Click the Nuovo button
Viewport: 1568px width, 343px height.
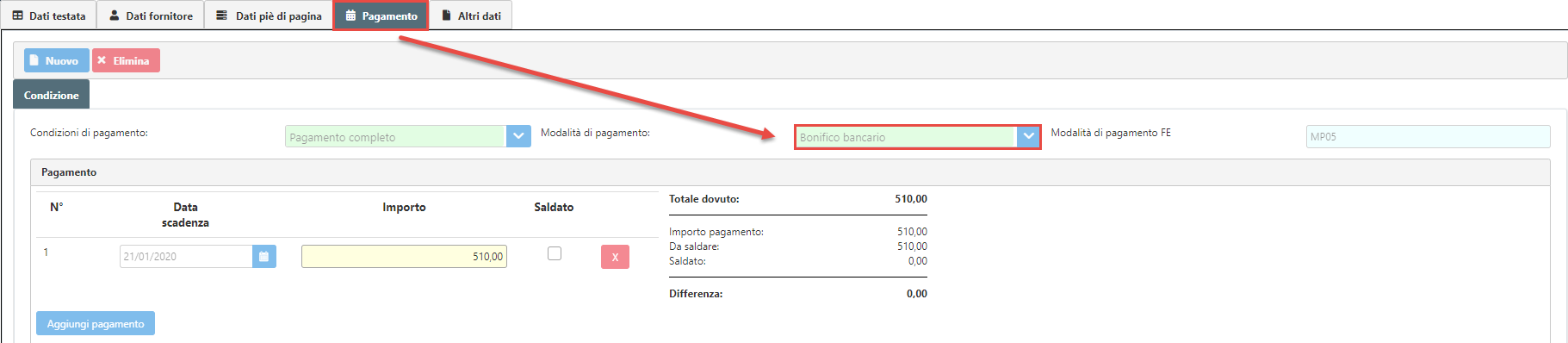click(57, 60)
